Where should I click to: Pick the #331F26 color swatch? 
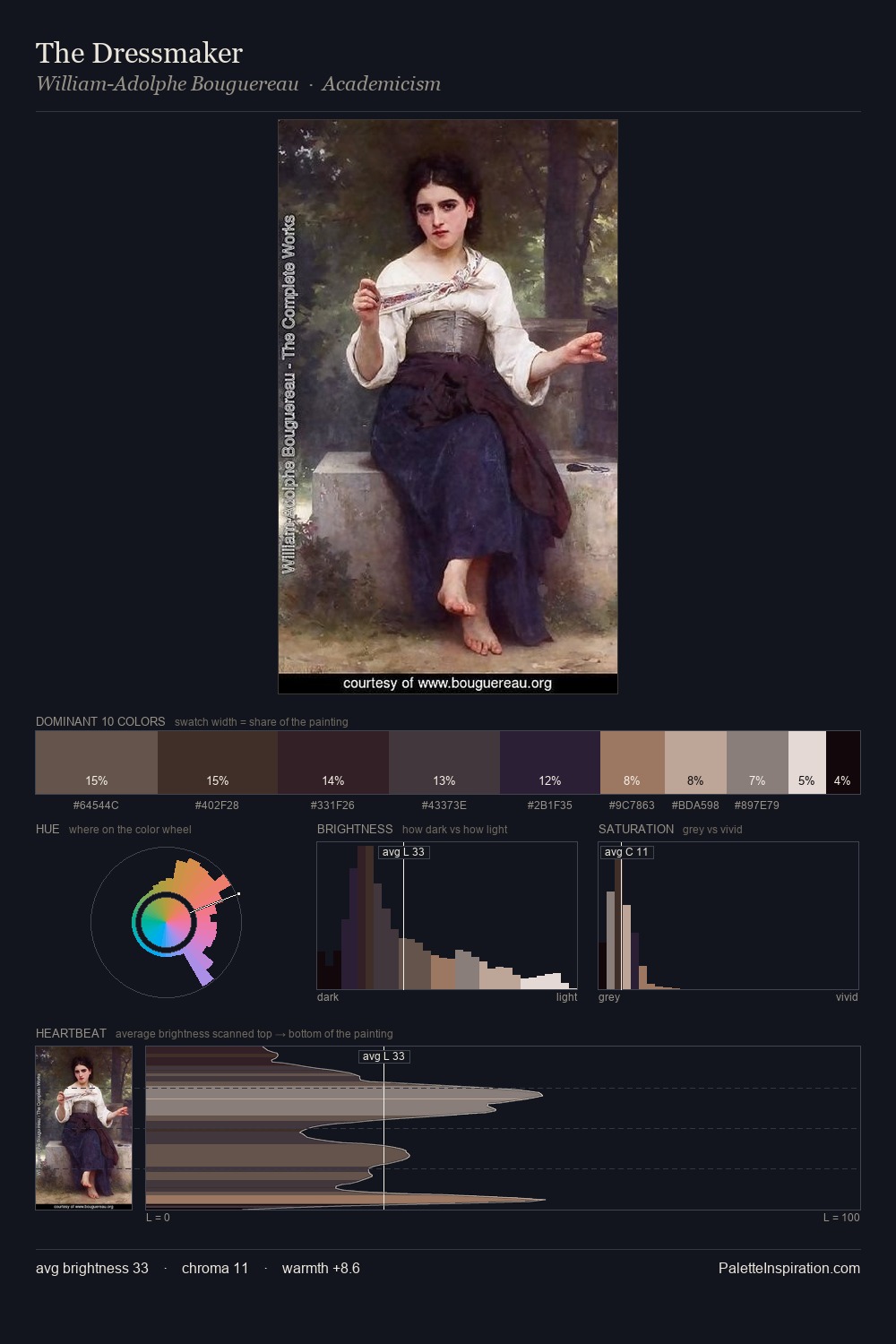tap(333, 762)
